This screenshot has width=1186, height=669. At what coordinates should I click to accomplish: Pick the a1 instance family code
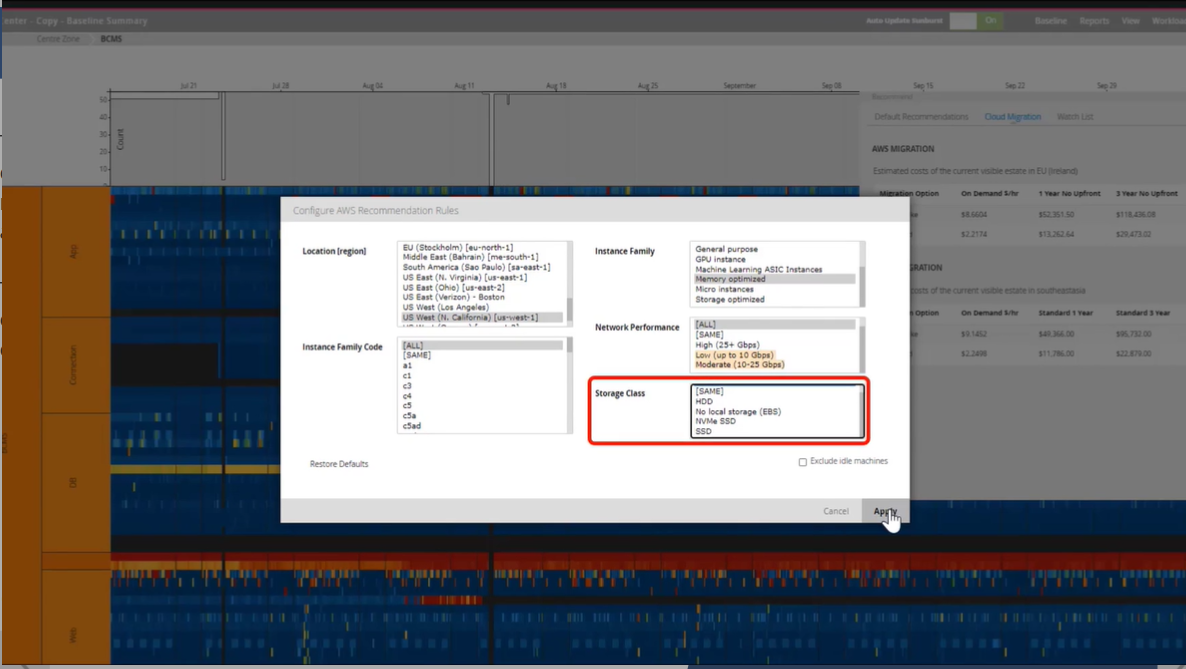pyautogui.click(x=407, y=366)
